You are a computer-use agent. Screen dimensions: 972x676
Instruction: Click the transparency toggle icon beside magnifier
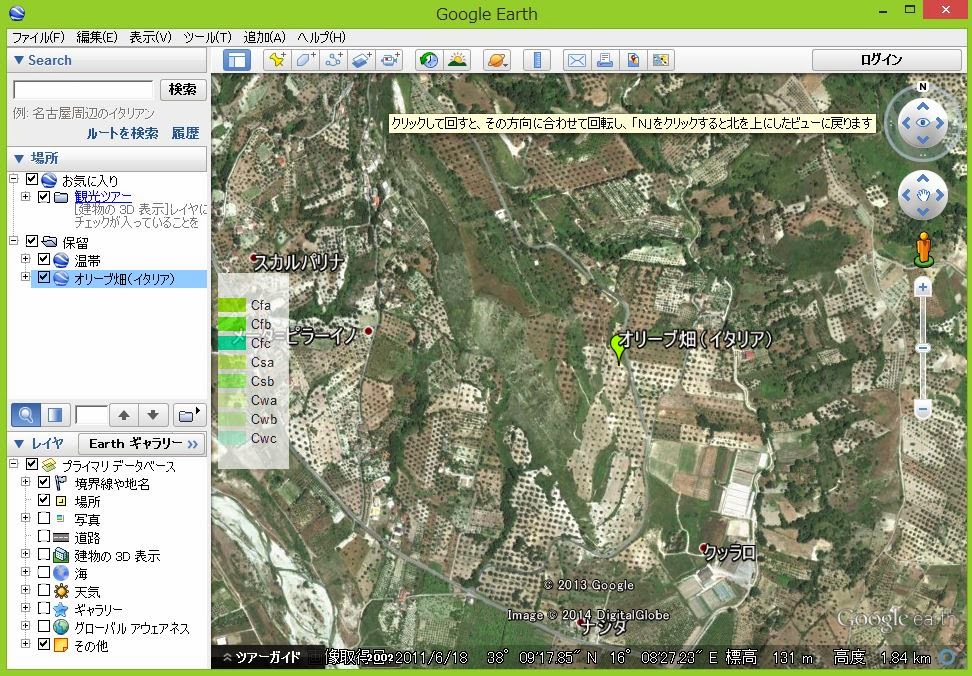click(55, 415)
